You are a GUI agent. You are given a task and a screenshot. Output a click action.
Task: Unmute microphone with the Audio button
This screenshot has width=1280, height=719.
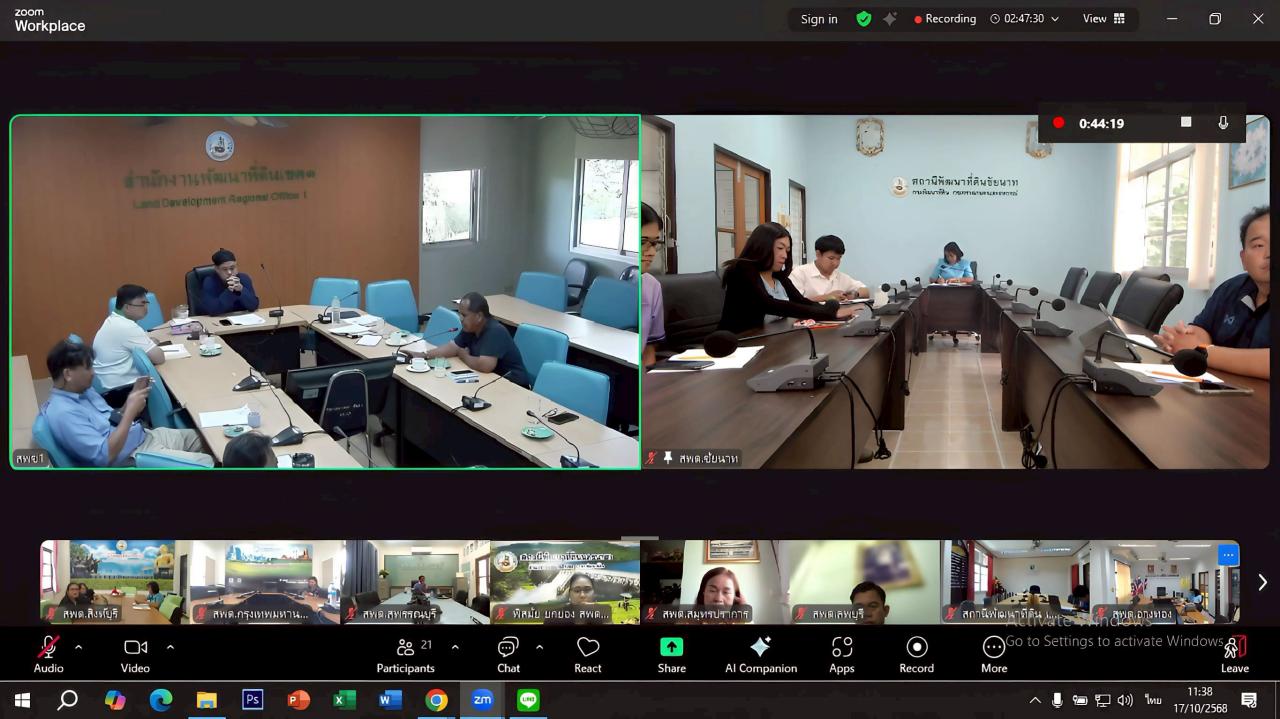(x=48, y=654)
